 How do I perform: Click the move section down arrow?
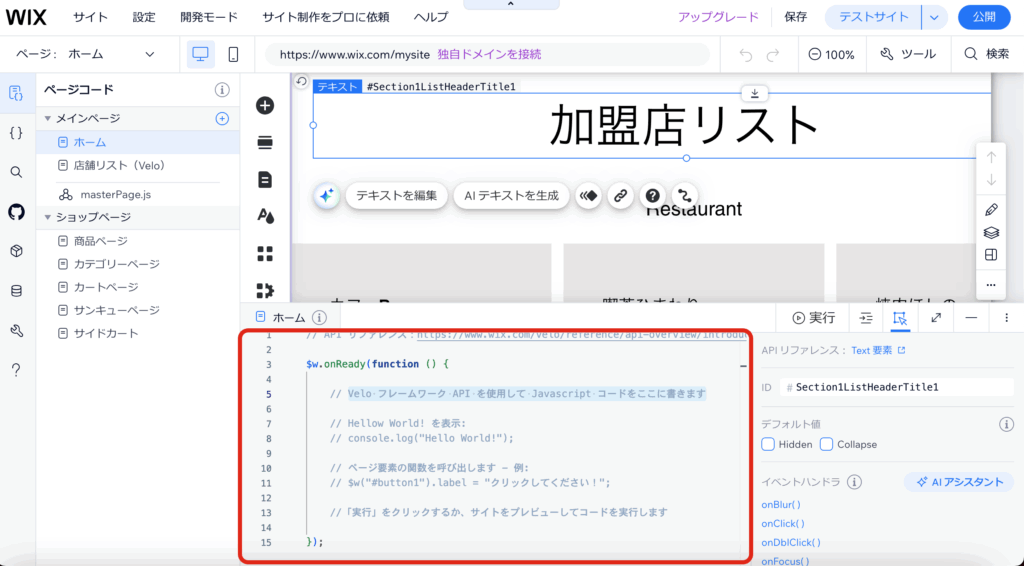click(991, 180)
